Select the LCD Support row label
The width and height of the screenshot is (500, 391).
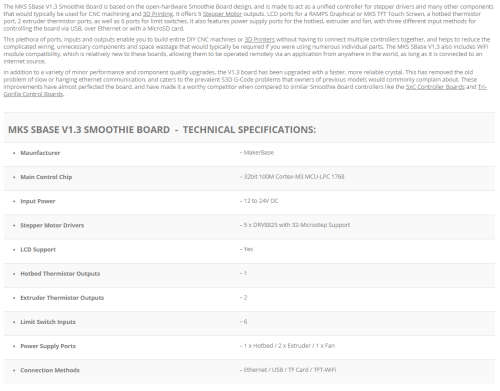point(38,250)
